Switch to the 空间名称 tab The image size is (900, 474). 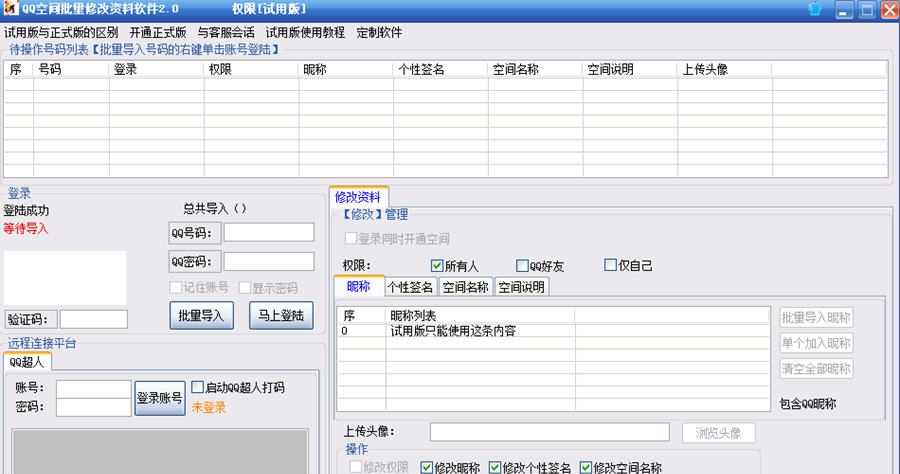(x=465, y=287)
